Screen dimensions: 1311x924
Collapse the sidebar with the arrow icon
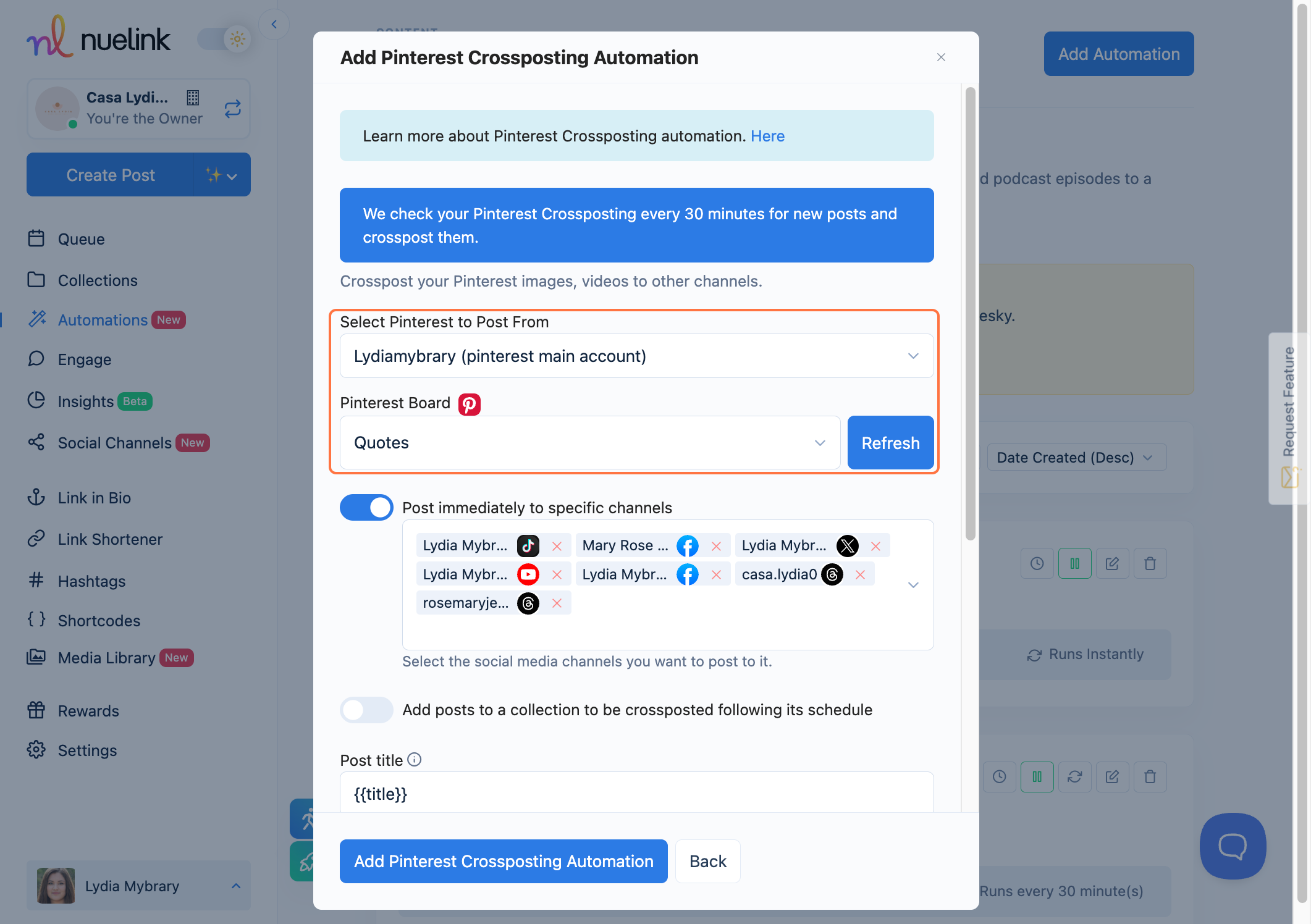click(x=274, y=25)
